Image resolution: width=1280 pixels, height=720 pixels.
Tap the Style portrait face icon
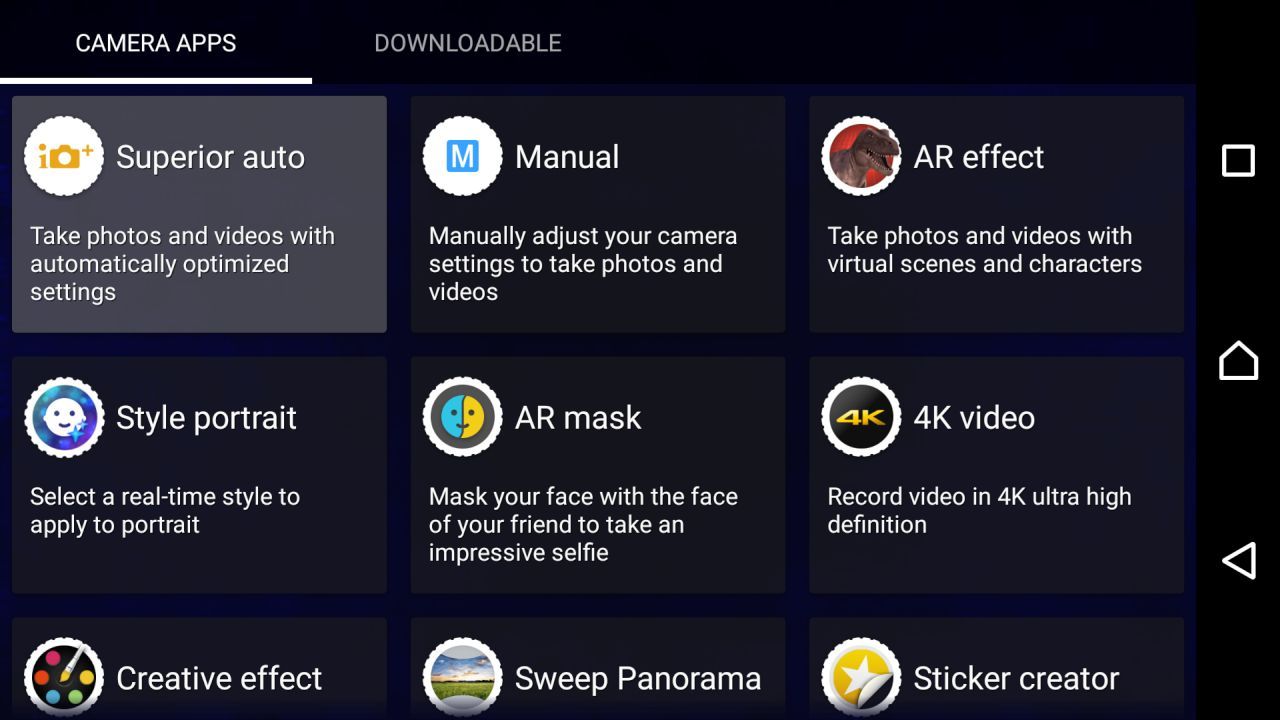tap(64, 417)
